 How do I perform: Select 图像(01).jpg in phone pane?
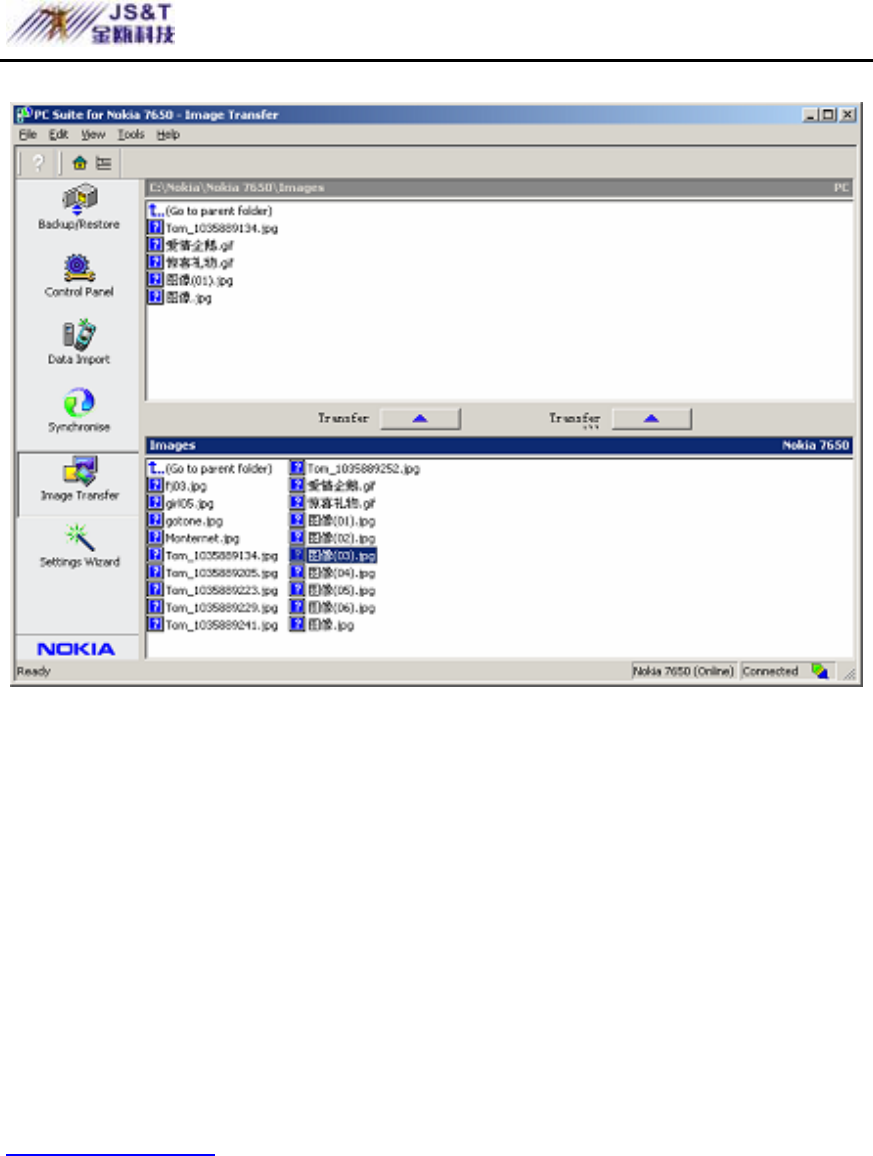tap(333, 521)
